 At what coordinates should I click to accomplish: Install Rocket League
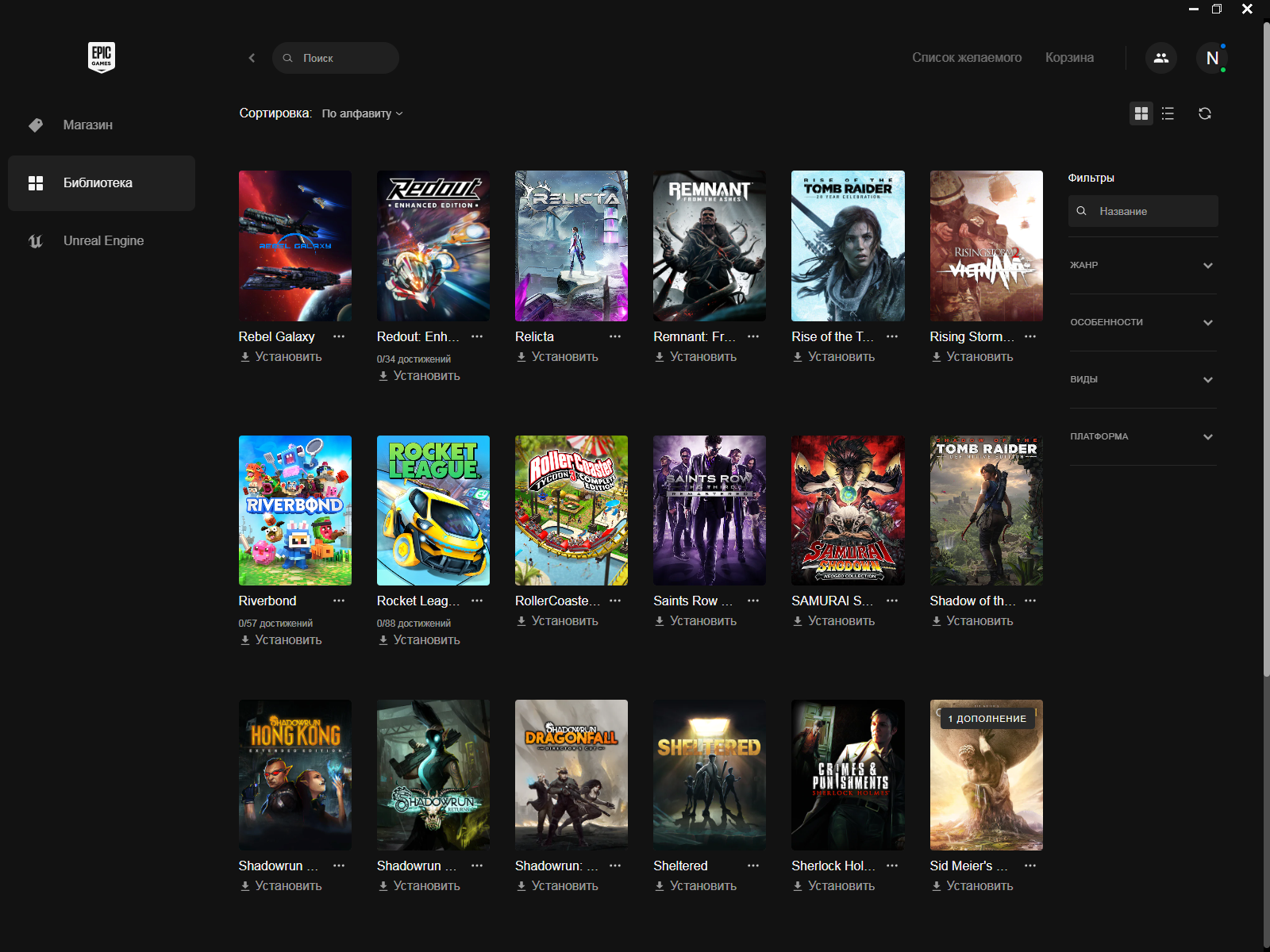click(419, 640)
